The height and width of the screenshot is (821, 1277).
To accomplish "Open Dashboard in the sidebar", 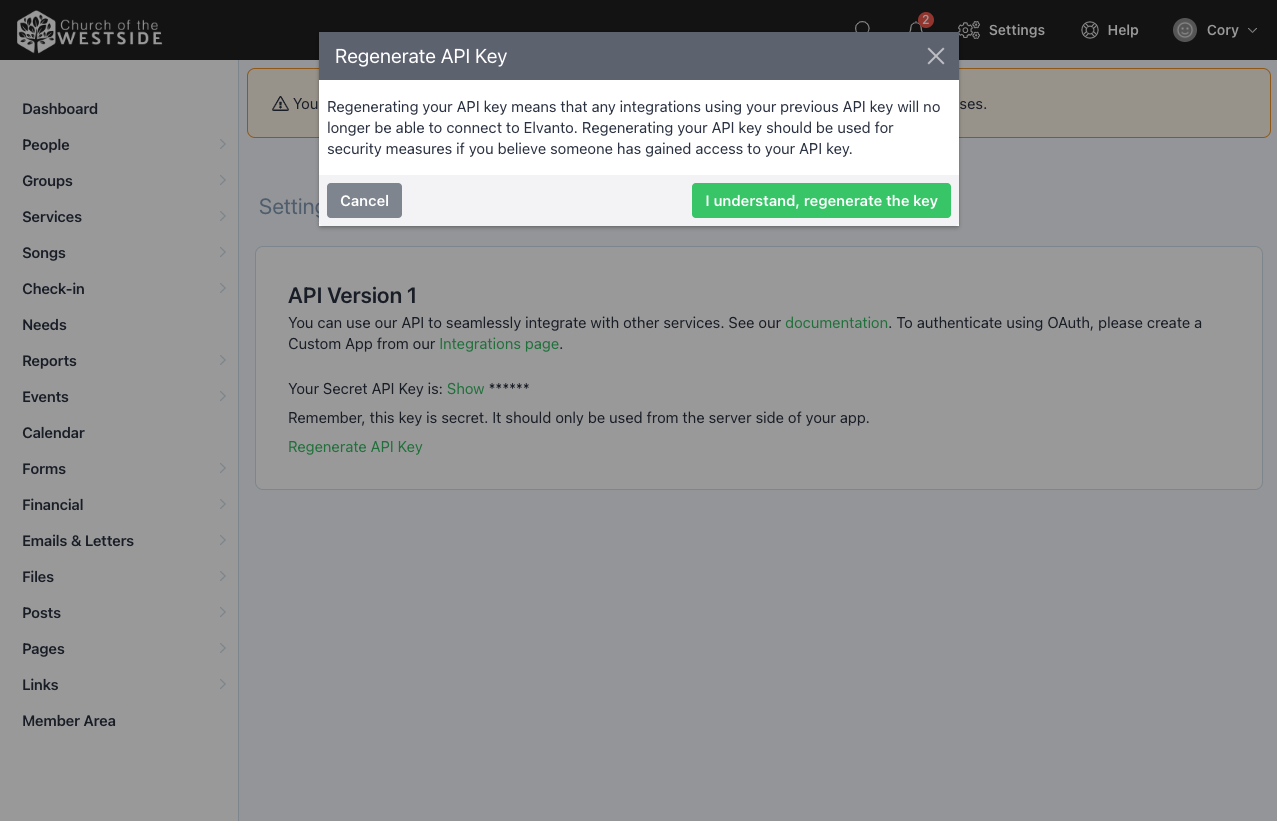I will (60, 109).
